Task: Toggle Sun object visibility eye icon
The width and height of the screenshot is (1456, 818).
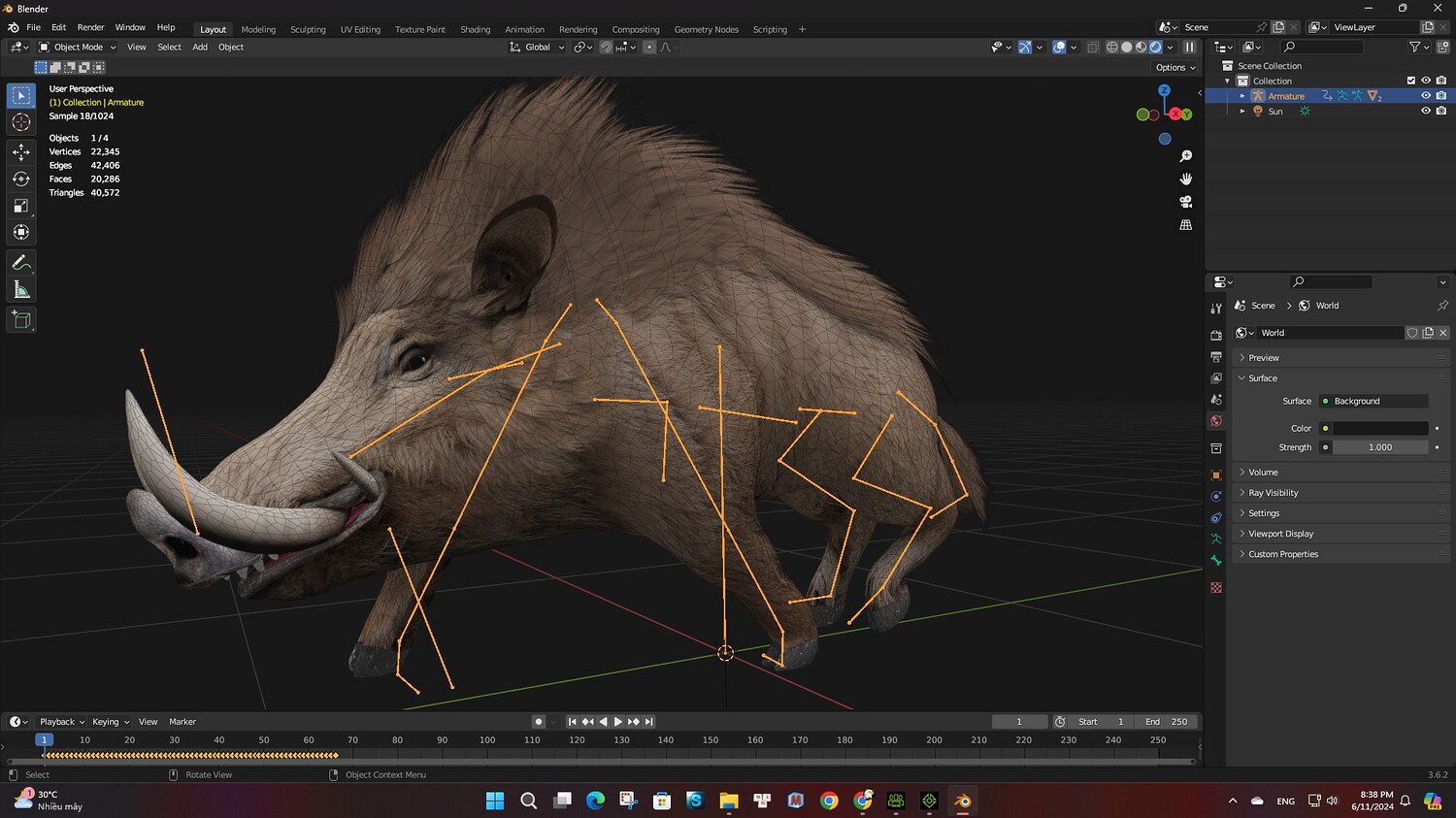Action: point(1426,111)
